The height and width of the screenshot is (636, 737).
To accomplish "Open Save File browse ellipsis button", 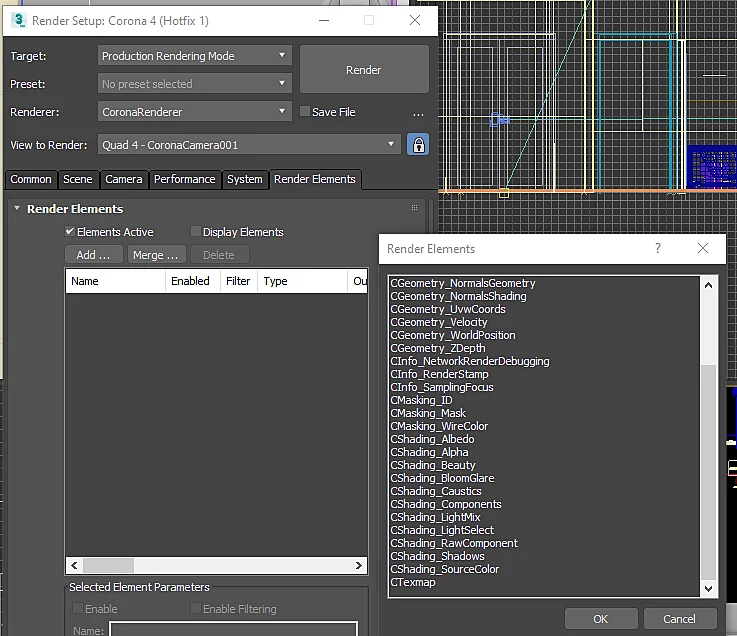I will point(418,112).
